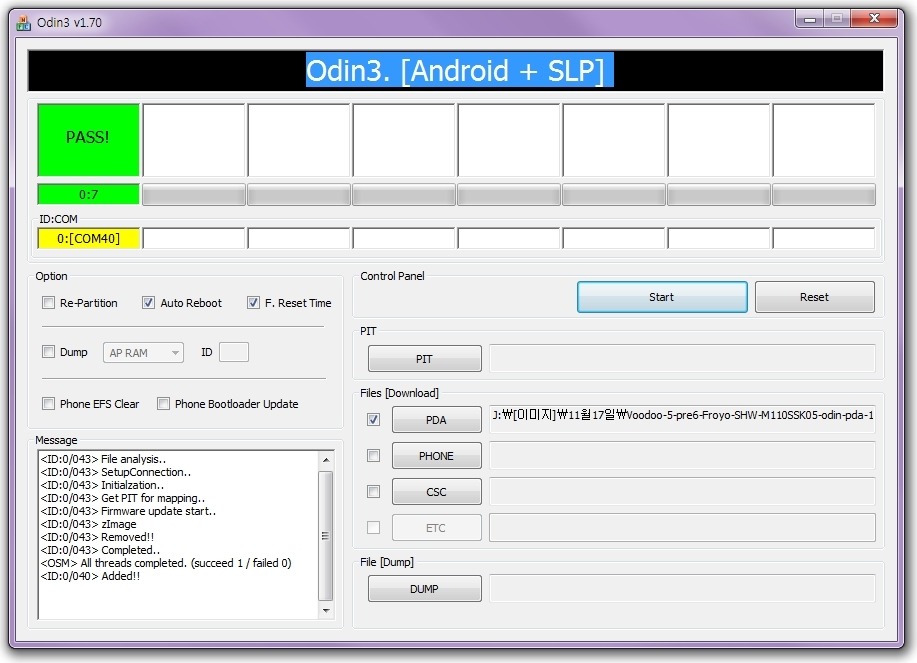This screenshot has width=917, height=663.
Task: Click the Message log scrollbar thumb
Action: (326, 536)
